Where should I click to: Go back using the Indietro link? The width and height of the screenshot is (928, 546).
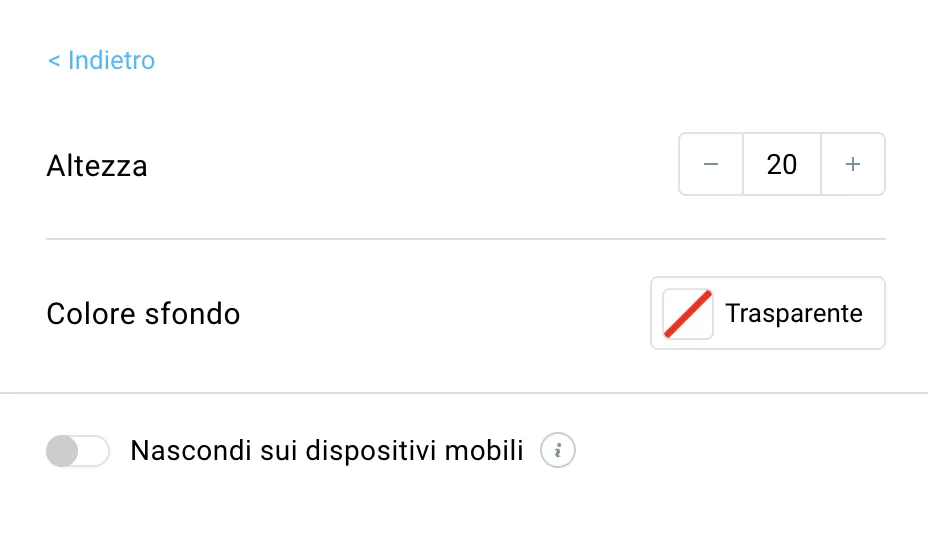coord(101,60)
